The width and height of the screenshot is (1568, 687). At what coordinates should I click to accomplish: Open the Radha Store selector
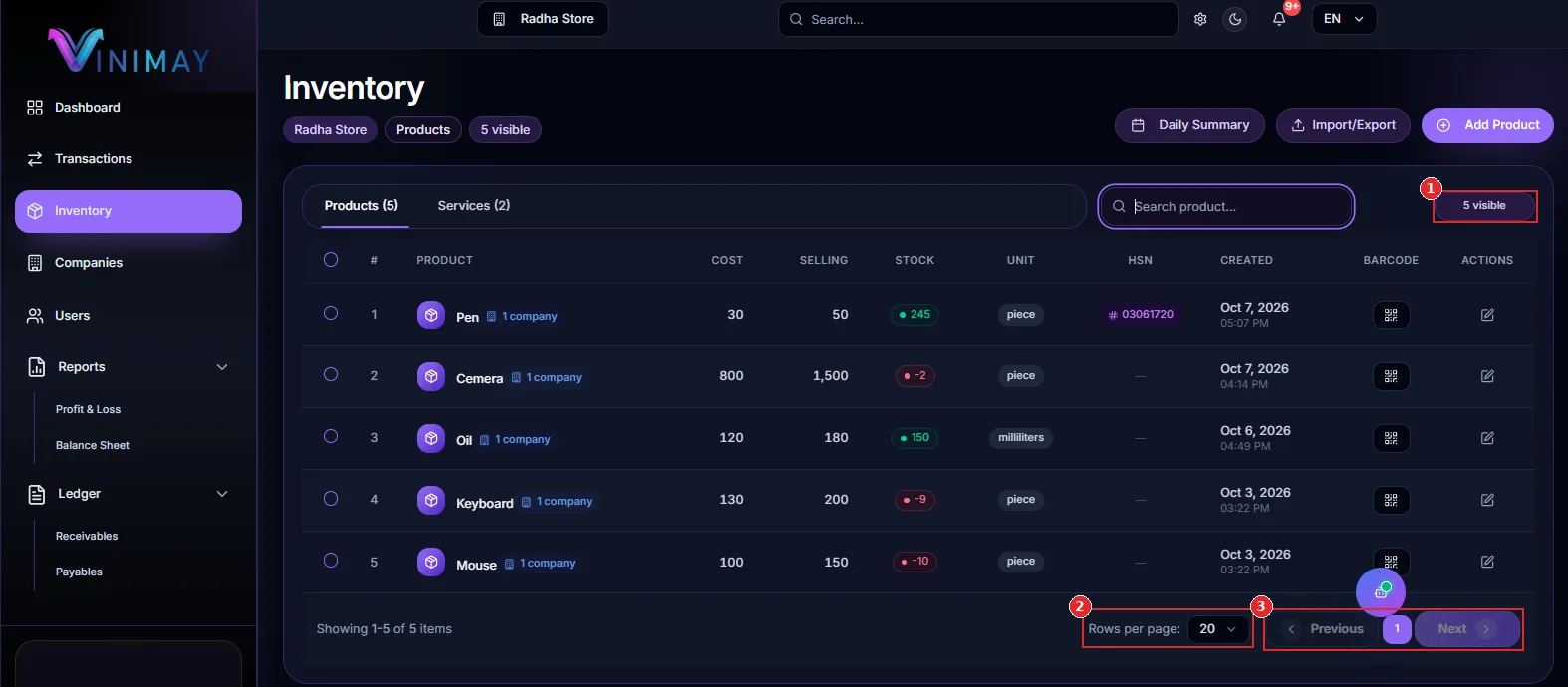pos(543,19)
